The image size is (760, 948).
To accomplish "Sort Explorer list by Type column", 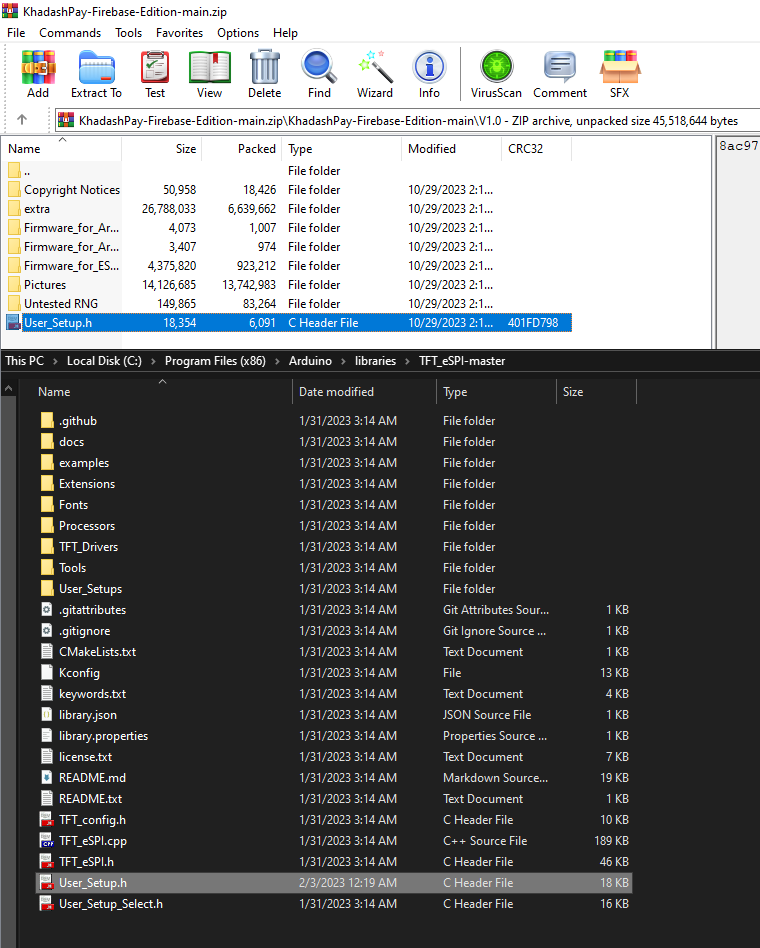I will pyautogui.click(x=496, y=392).
